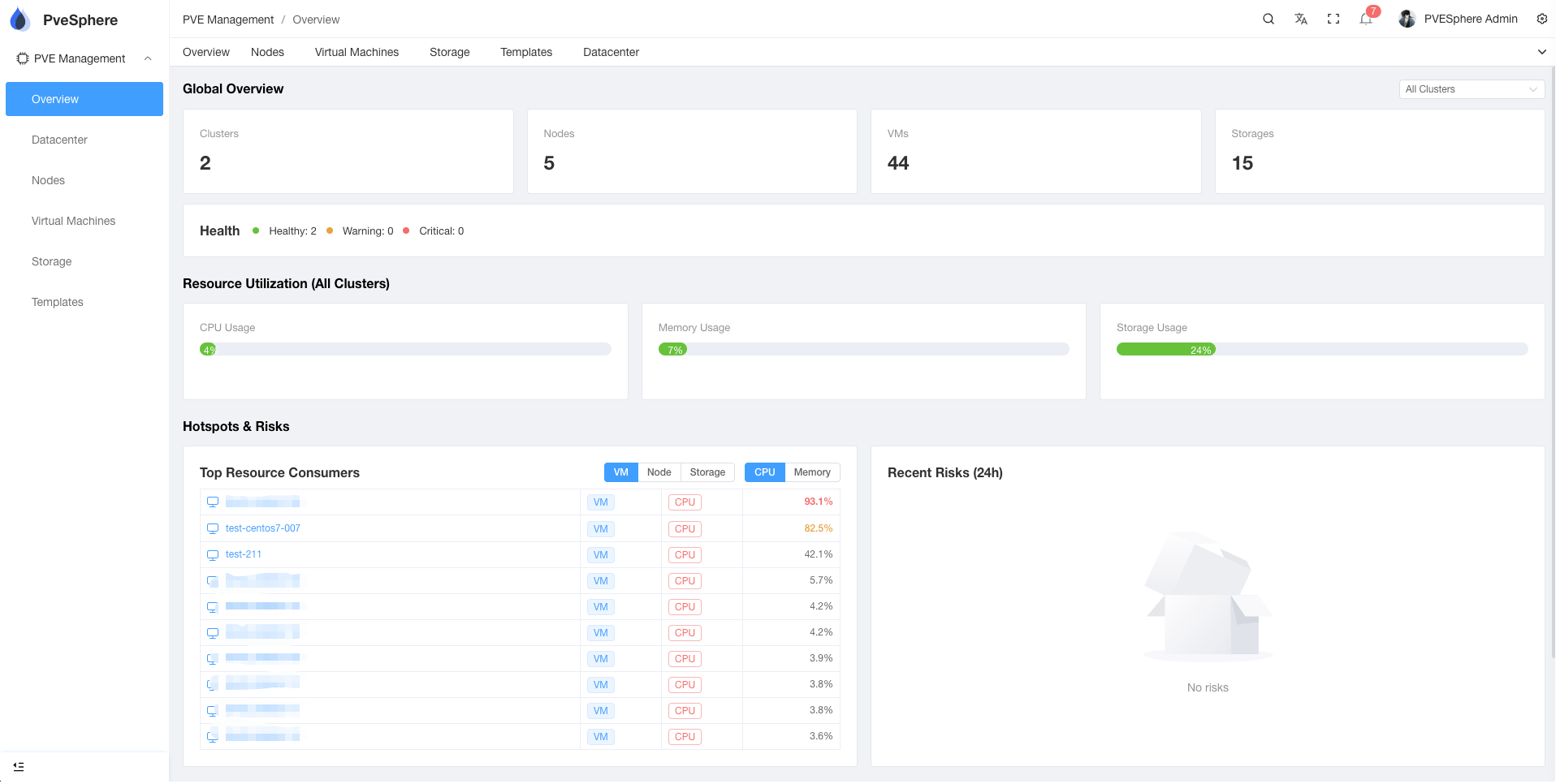Open the test-211 virtual machine link
Image resolution: width=1556 pixels, height=784 pixels.
click(x=243, y=554)
